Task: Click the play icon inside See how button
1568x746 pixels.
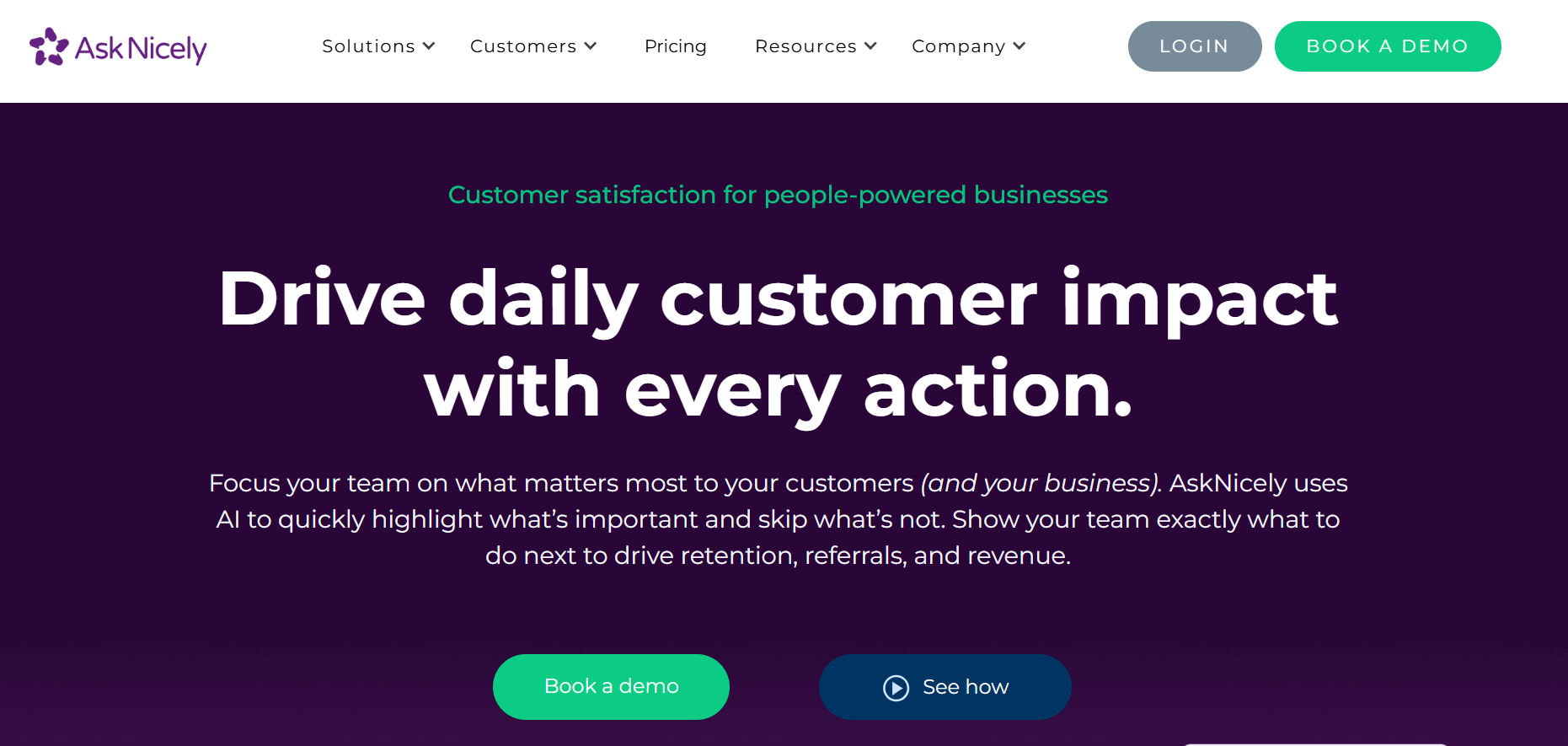Action: point(896,686)
